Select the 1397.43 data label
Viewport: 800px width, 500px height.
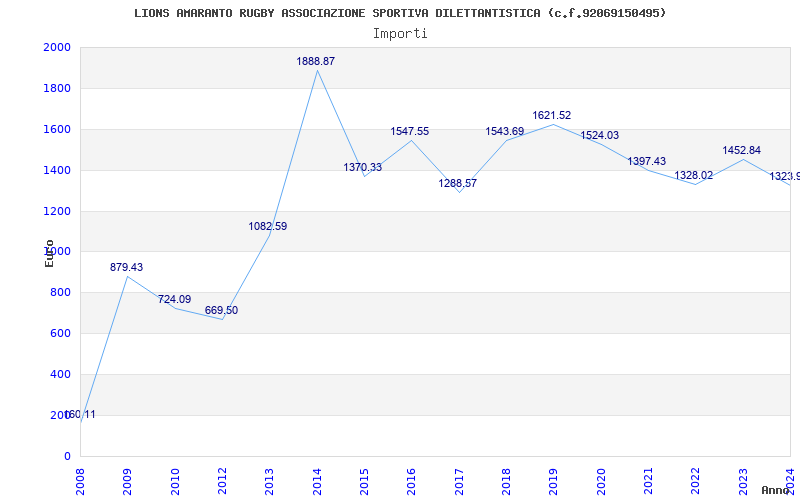646,162
